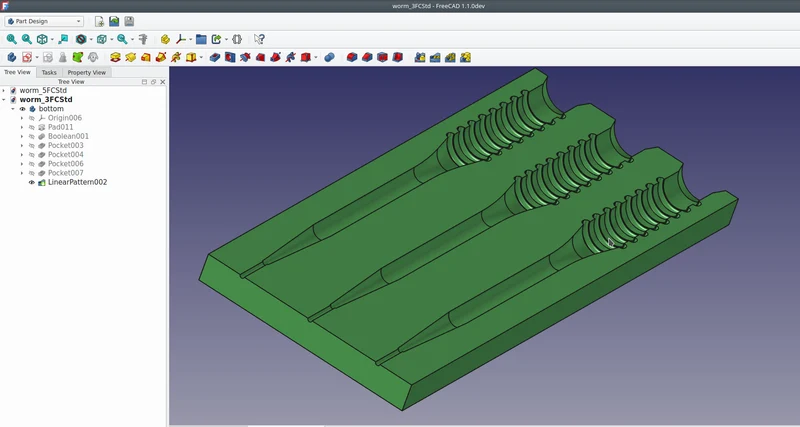Toggle visibility eye of bottom body
The image size is (800, 427).
(22, 109)
